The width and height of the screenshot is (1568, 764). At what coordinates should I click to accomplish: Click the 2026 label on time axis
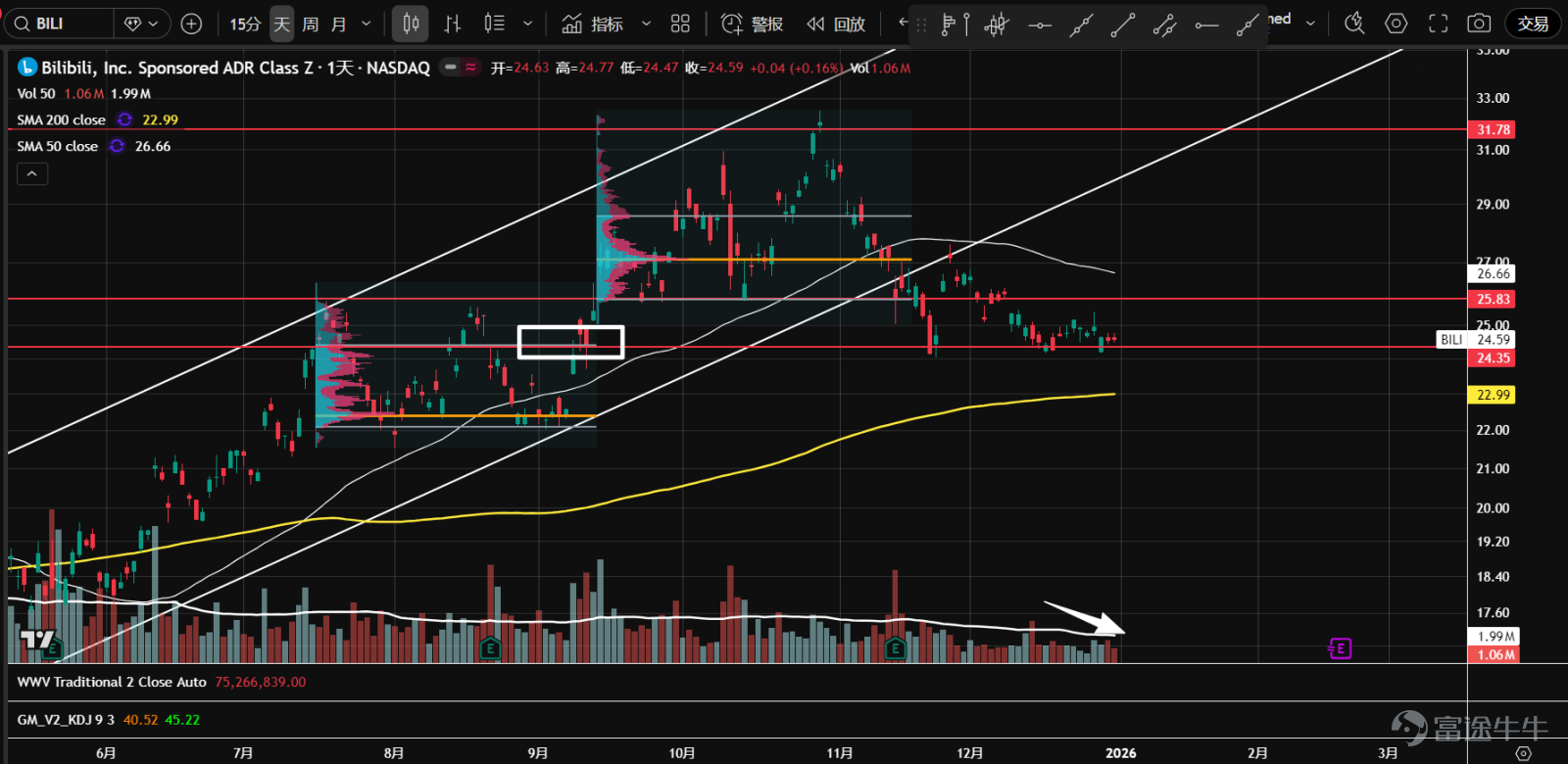click(1121, 752)
